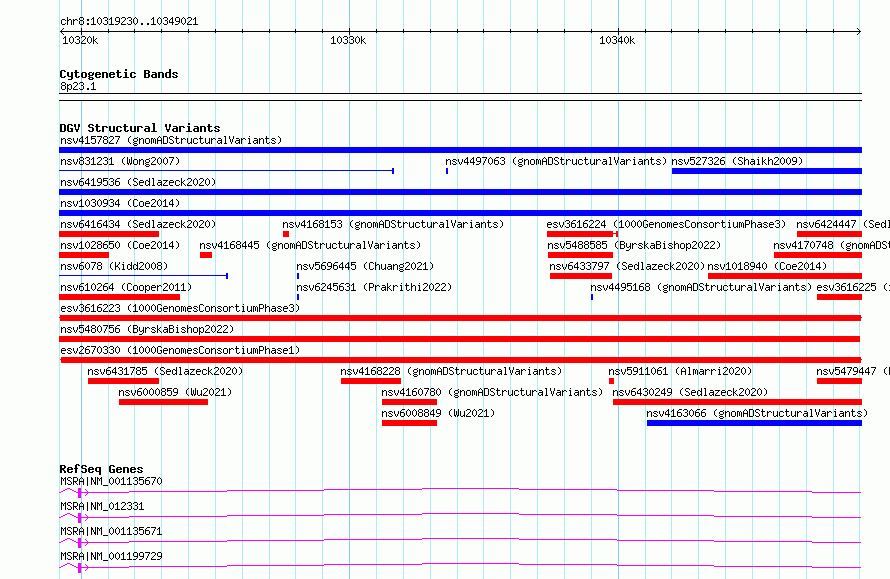Open nsv6430249 (Sedlazeck2020) label

(x=690, y=392)
